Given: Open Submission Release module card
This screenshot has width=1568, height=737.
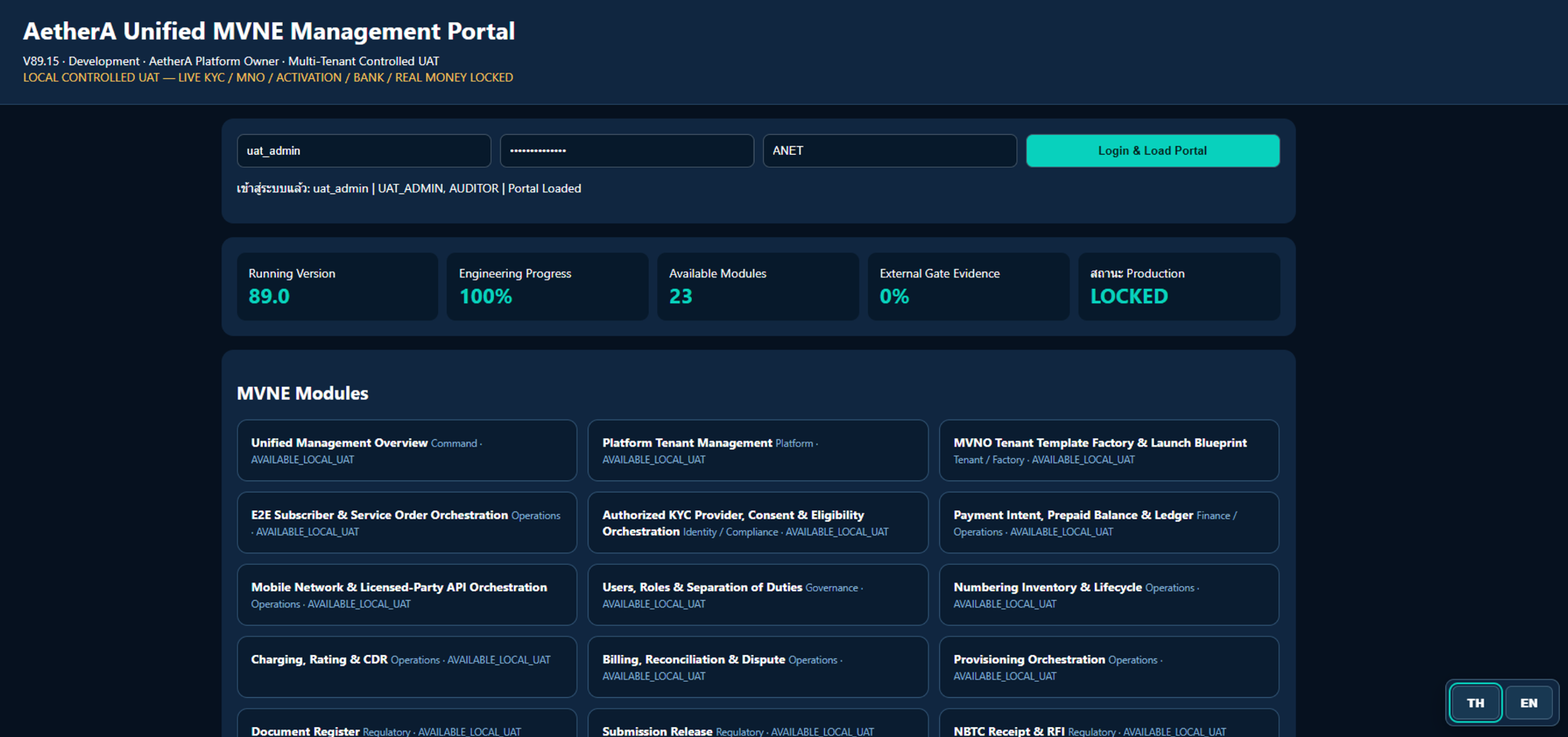Looking at the screenshot, I should (x=758, y=724).
